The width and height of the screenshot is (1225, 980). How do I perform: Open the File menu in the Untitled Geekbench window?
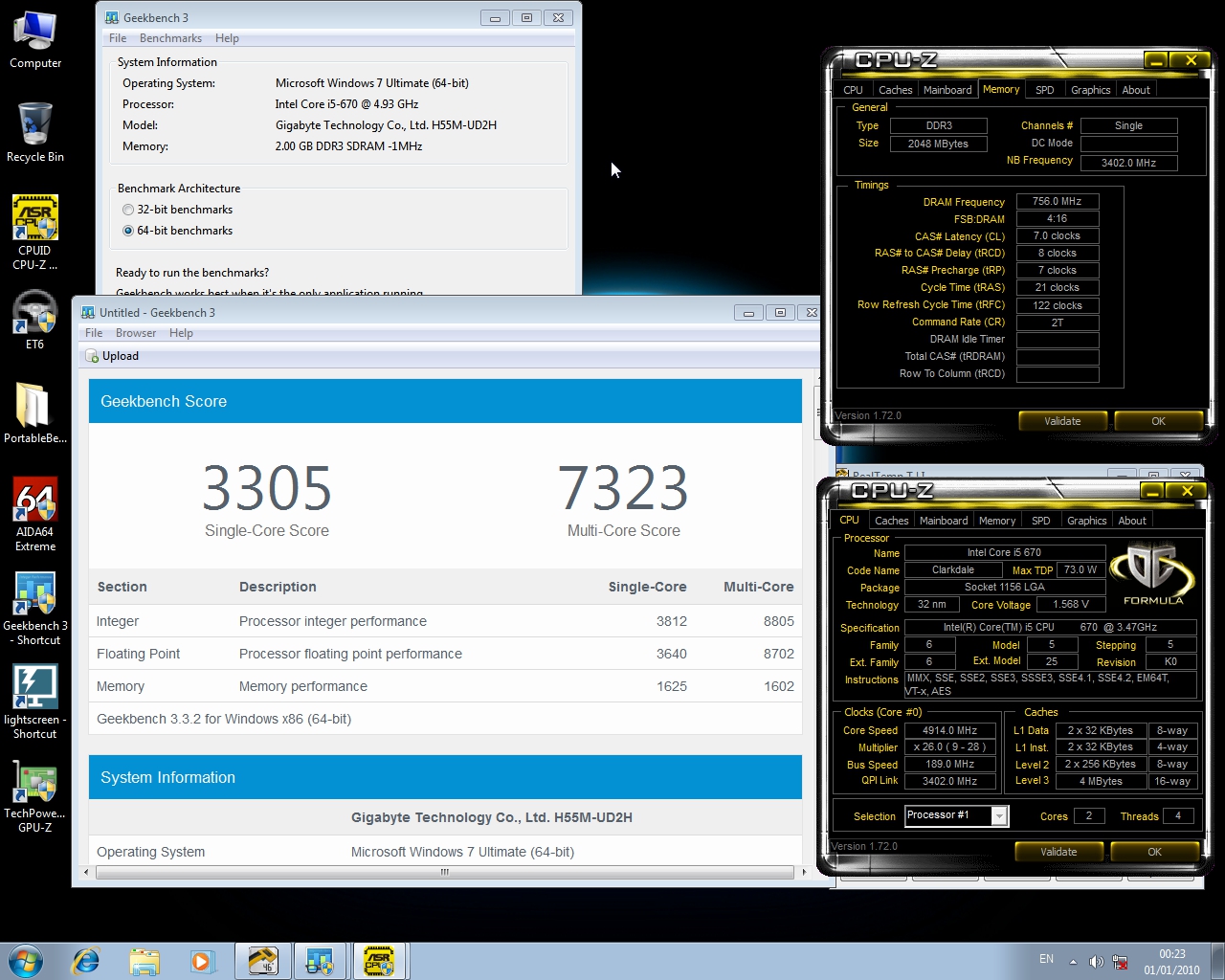pyautogui.click(x=94, y=333)
